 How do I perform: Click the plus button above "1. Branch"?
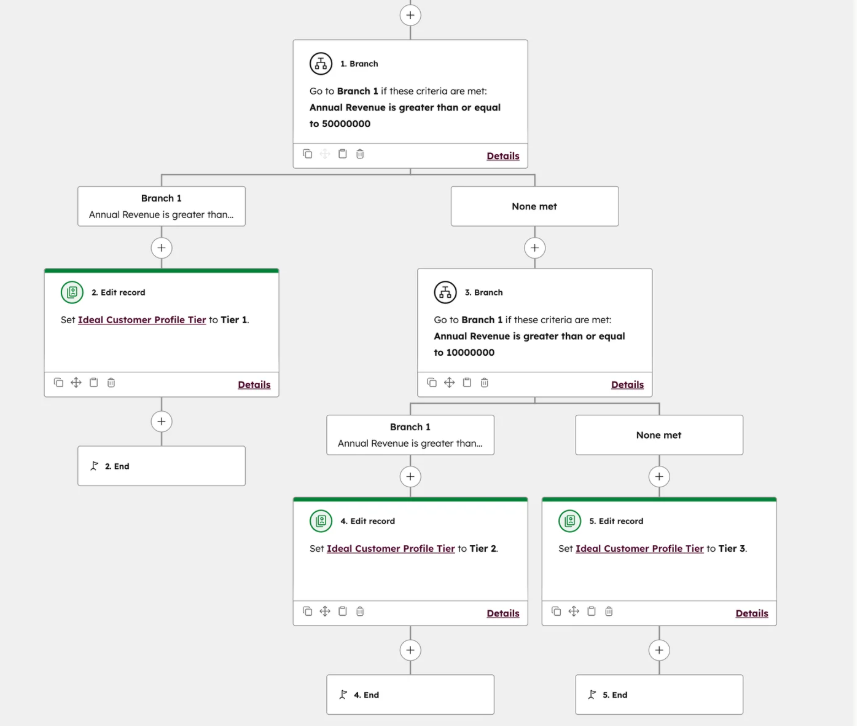410,15
